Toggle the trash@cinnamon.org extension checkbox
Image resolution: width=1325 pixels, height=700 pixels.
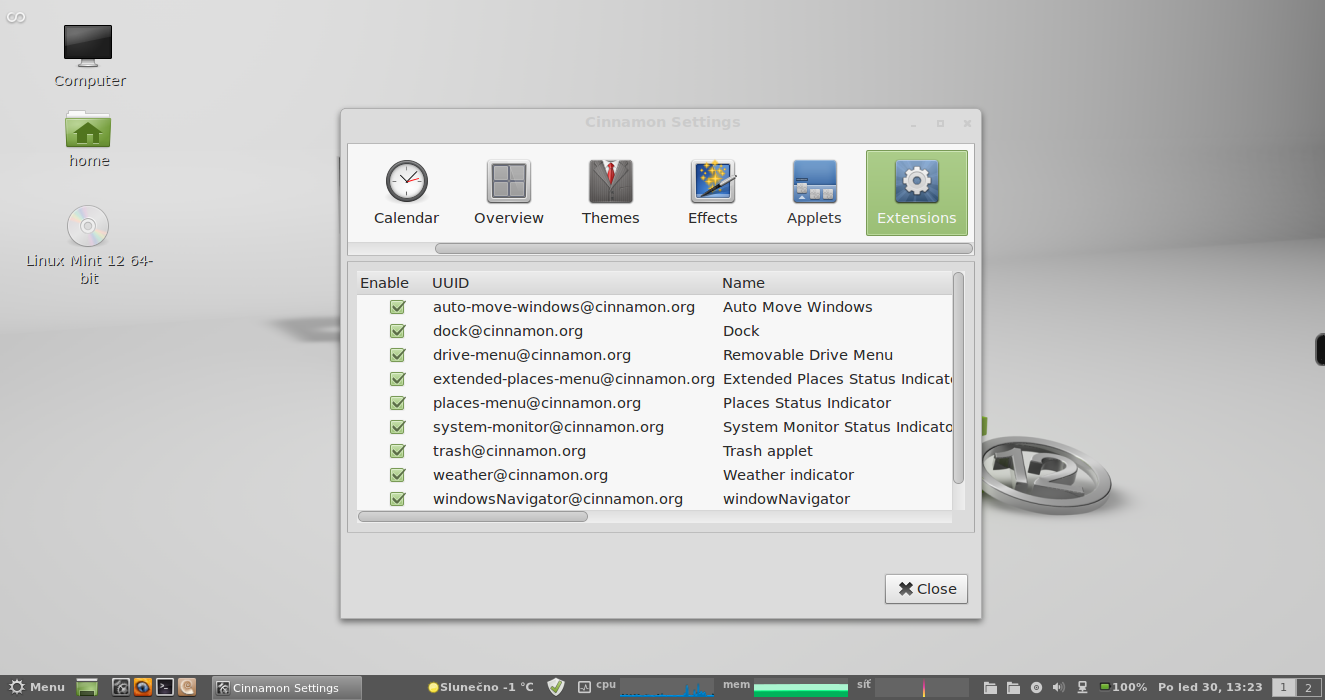[397, 451]
